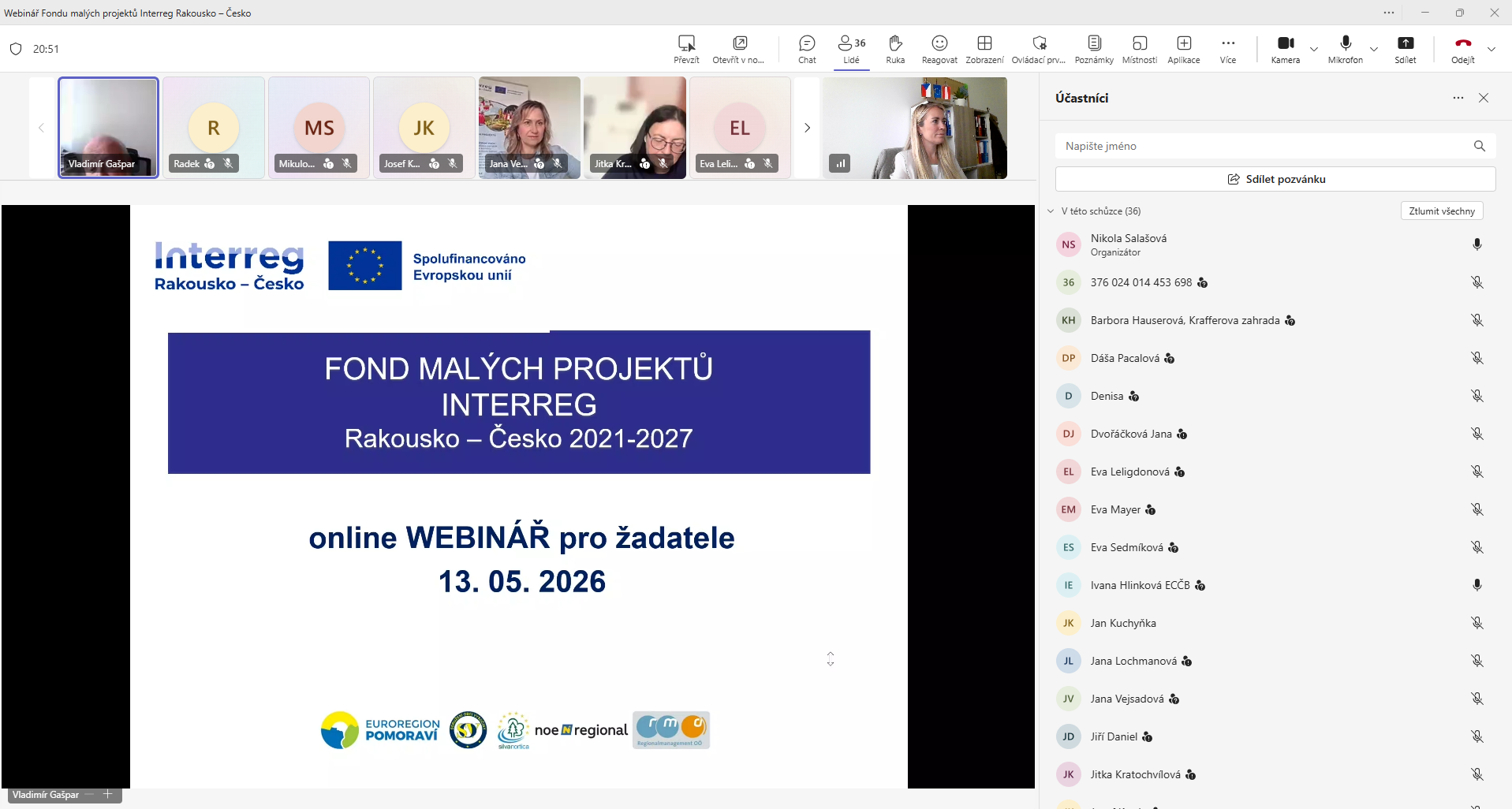1512x809 pixels.
Task: Click the NS avatar of Nikola Salašová
Action: 1069,244
